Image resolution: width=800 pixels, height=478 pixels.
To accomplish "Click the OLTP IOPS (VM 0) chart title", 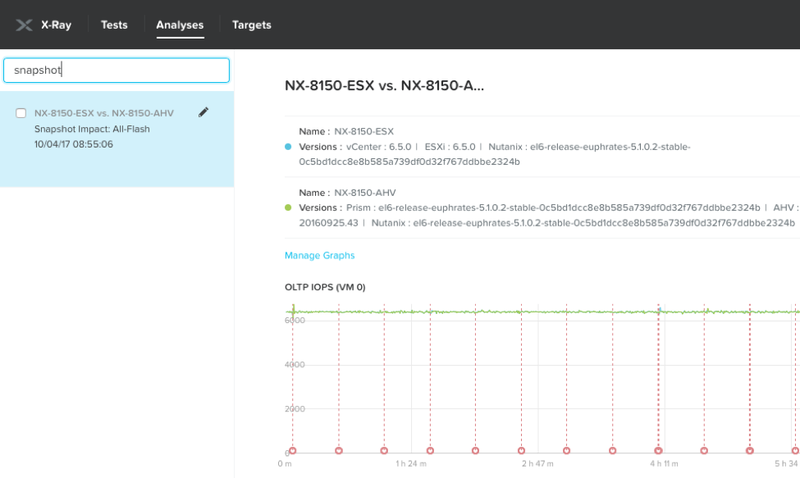I will click(x=325, y=287).
